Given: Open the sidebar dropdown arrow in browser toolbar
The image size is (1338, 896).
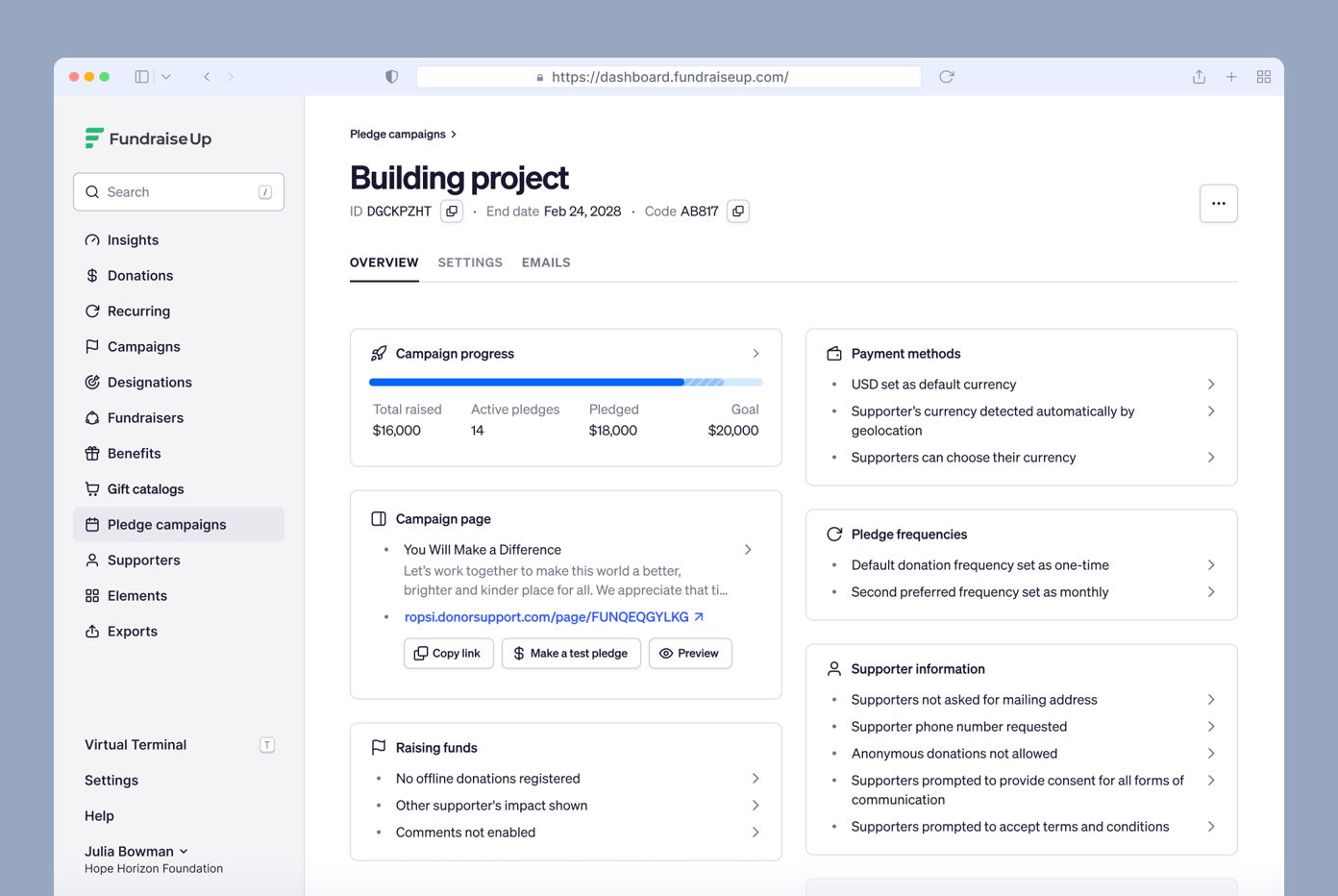Looking at the screenshot, I should (x=166, y=77).
